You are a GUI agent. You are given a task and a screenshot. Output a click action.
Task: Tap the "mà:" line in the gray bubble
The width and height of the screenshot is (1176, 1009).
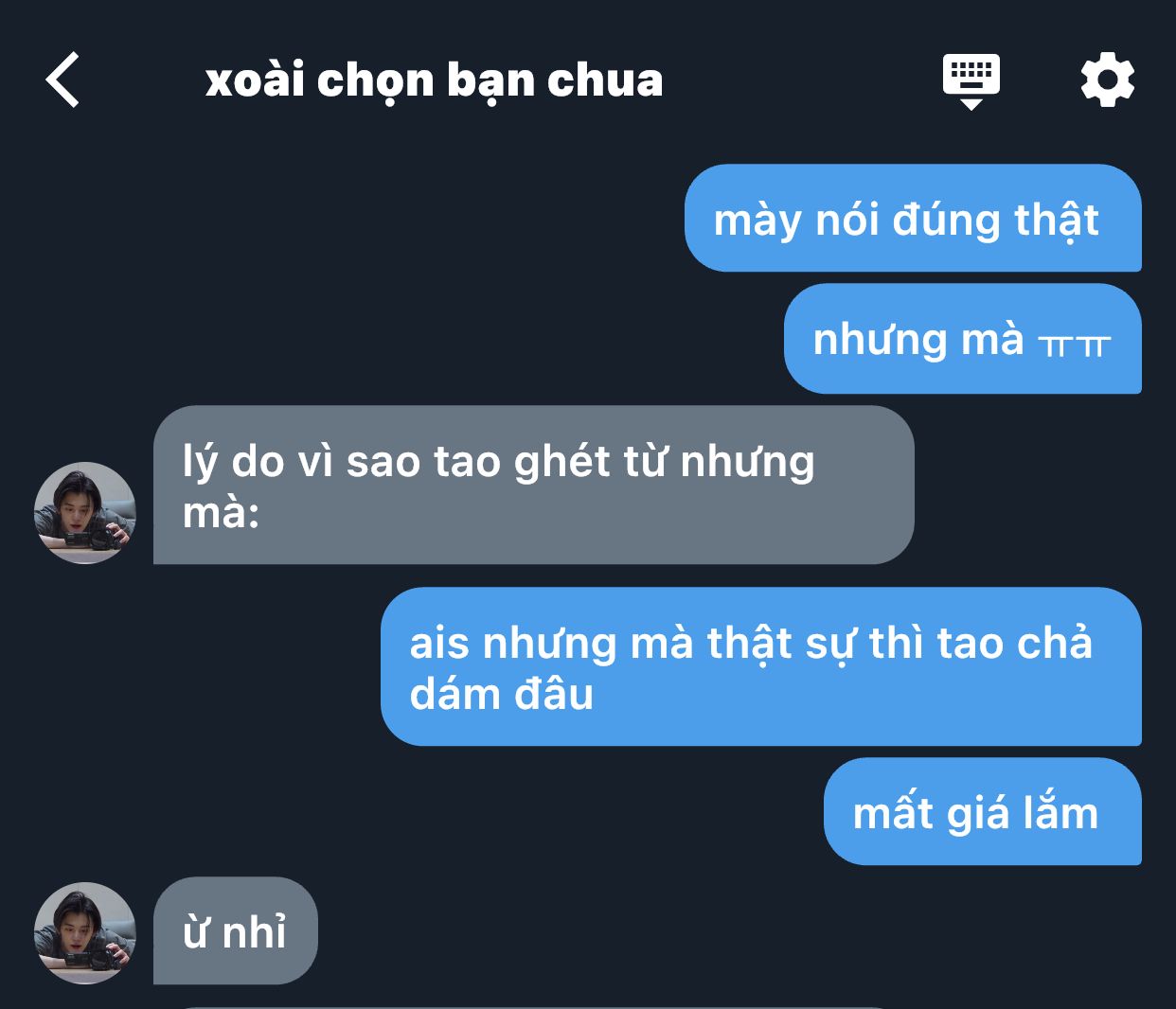(x=221, y=513)
